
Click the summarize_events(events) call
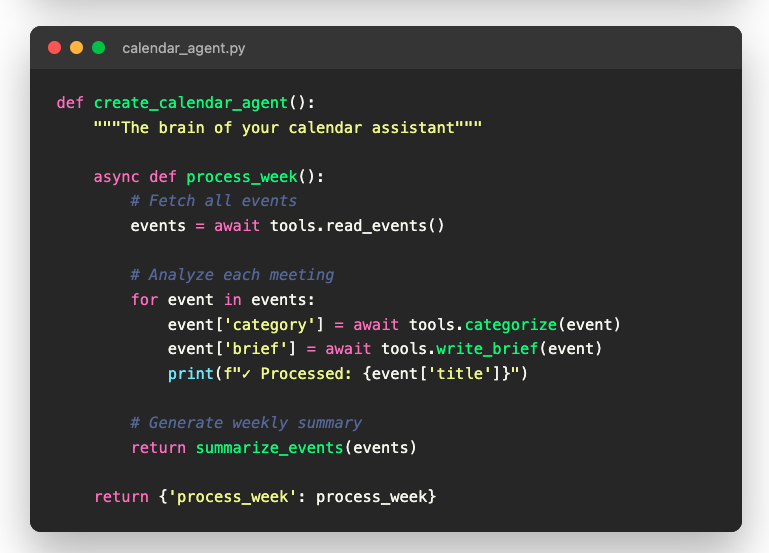point(306,448)
